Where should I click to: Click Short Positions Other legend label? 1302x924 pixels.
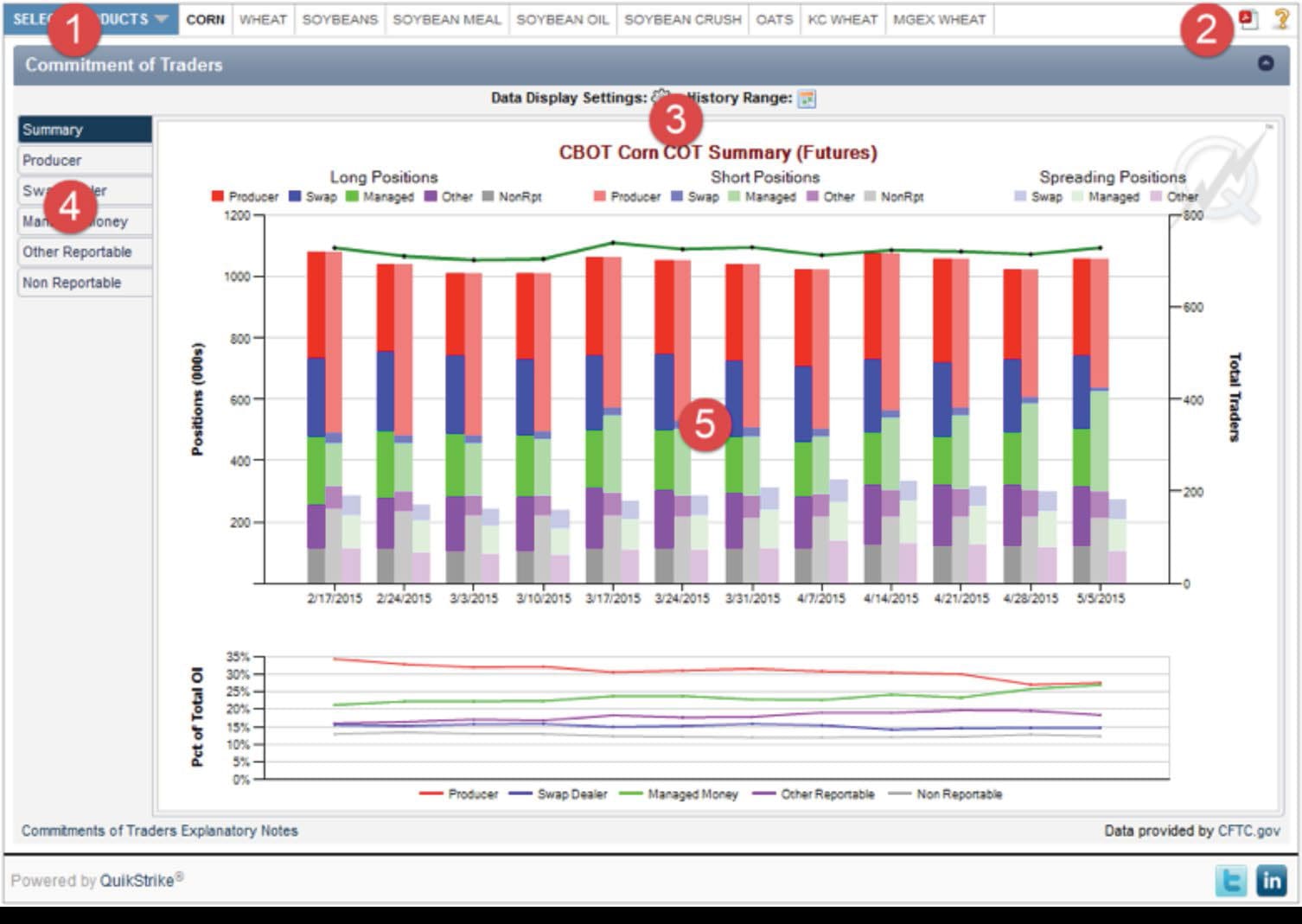[839, 197]
